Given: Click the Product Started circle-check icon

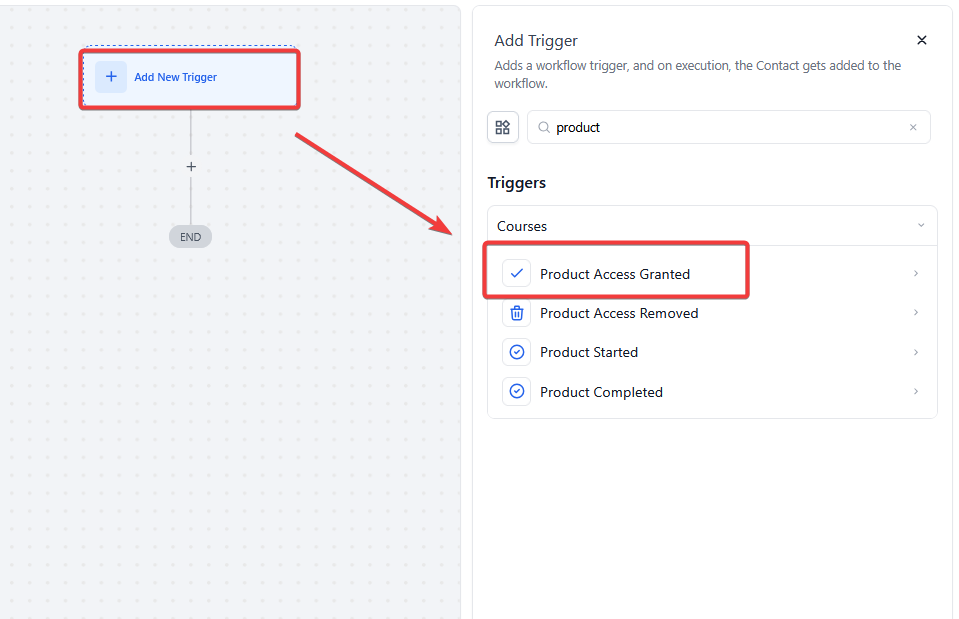Looking at the screenshot, I should pyautogui.click(x=517, y=352).
